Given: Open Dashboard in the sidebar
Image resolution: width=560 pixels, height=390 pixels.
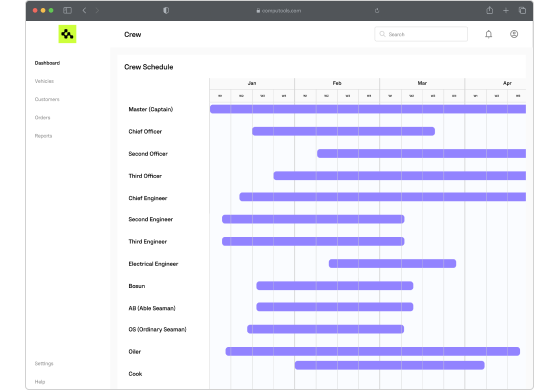Looking at the screenshot, I should (47, 63).
